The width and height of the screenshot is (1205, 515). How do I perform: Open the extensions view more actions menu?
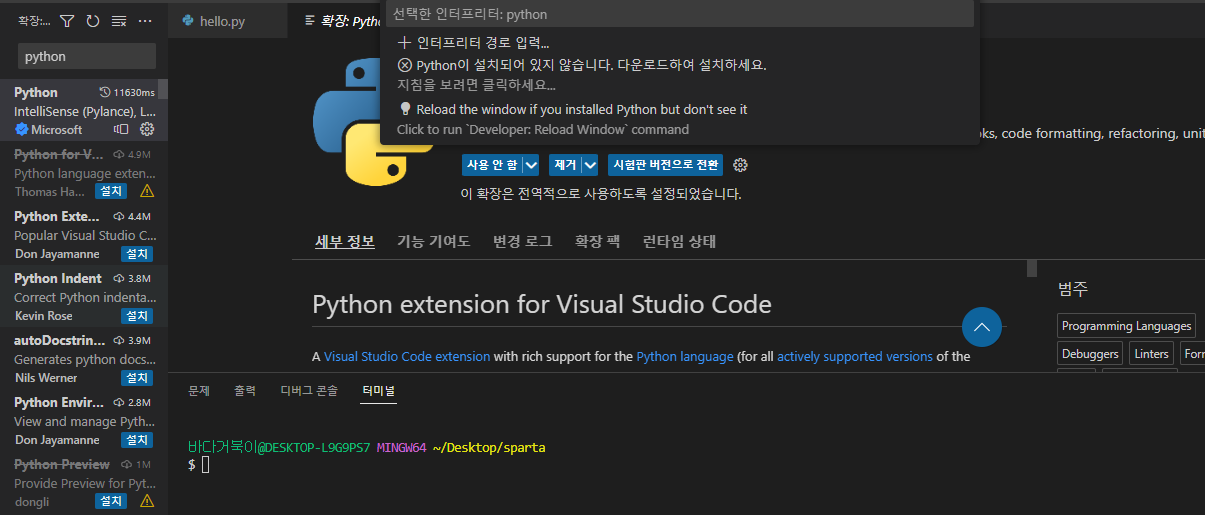pos(145,20)
